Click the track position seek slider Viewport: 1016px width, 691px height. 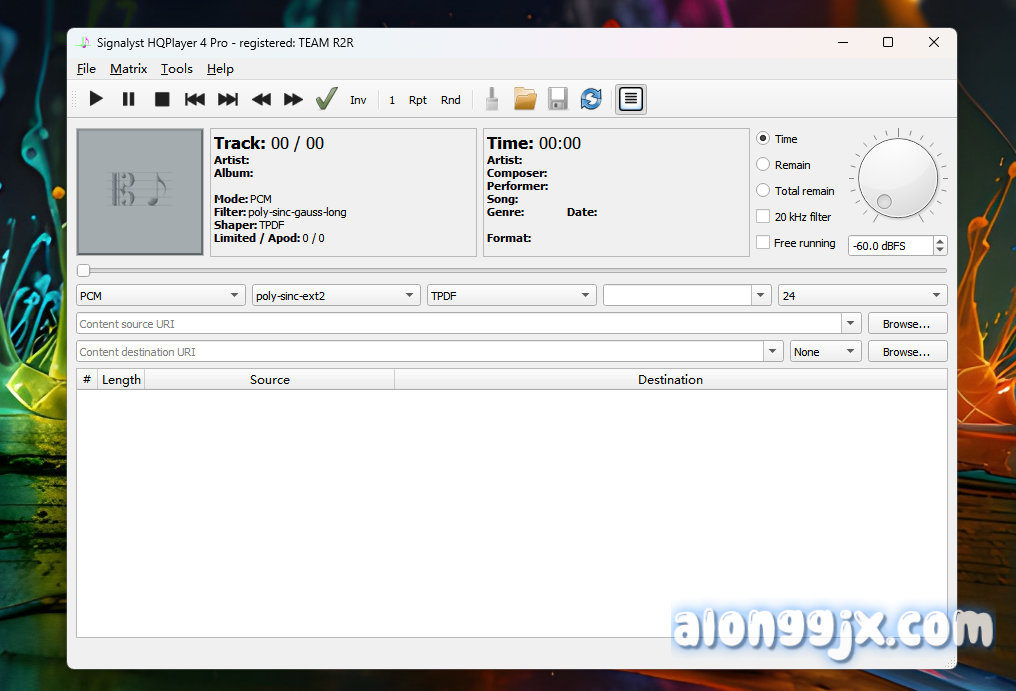(x=512, y=270)
